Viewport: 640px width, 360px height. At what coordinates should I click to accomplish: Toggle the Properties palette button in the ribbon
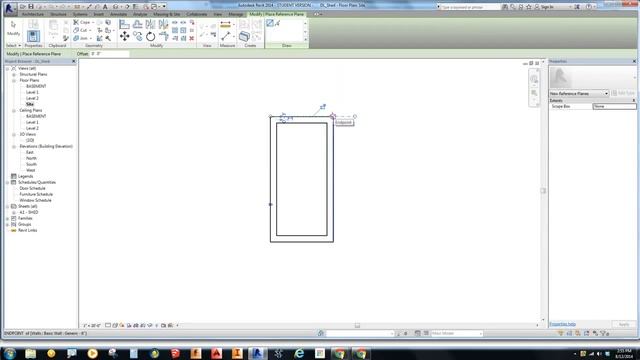click(x=33, y=36)
